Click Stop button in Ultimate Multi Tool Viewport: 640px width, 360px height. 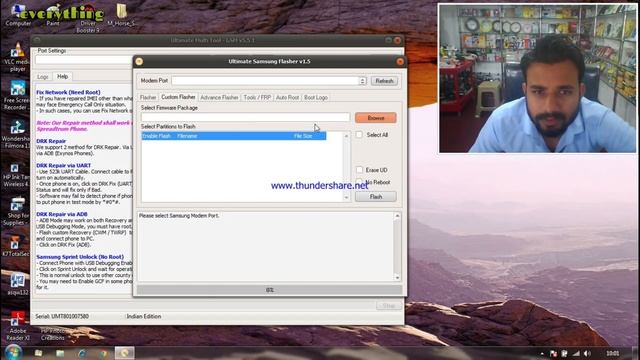click(389, 306)
